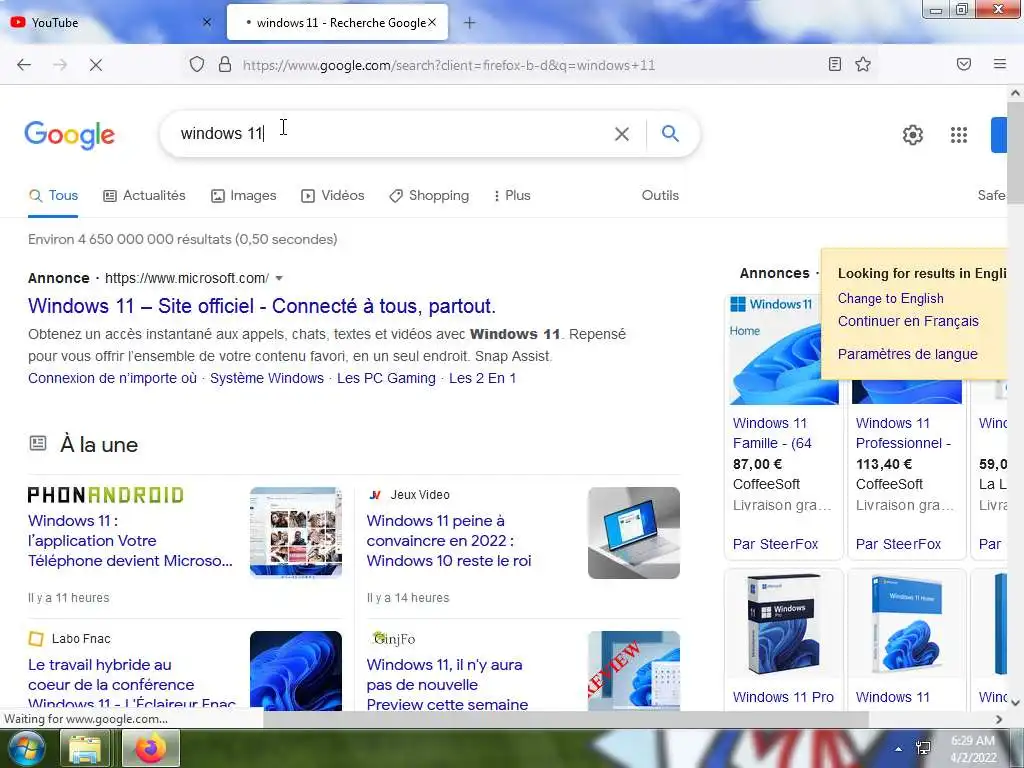Image resolution: width=1024 pixels, height=768 pixels.
Task: Click in the Google search input field
Action: pyautogui.click(x=392, y=134)
